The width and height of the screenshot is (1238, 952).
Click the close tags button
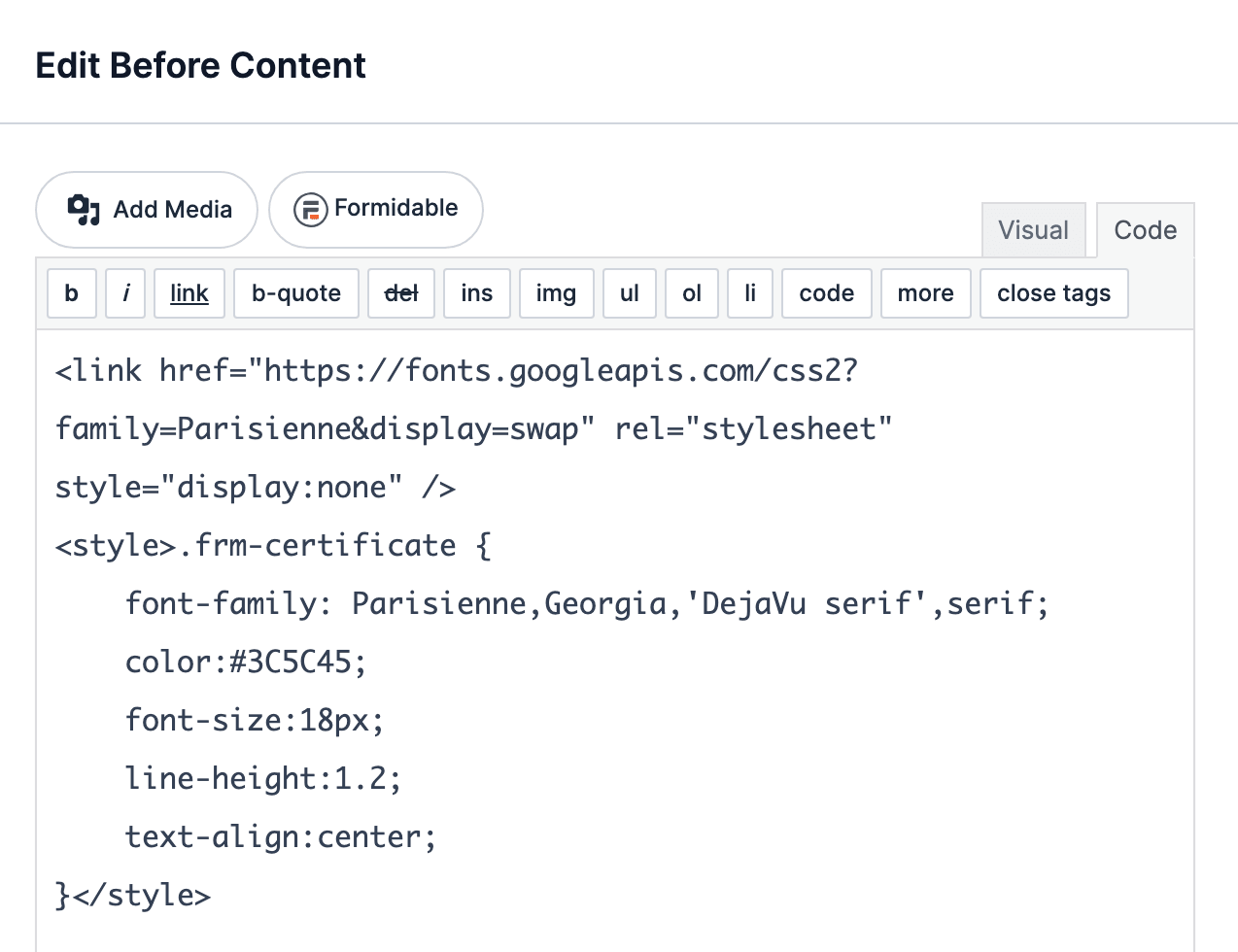(1054, 293)
